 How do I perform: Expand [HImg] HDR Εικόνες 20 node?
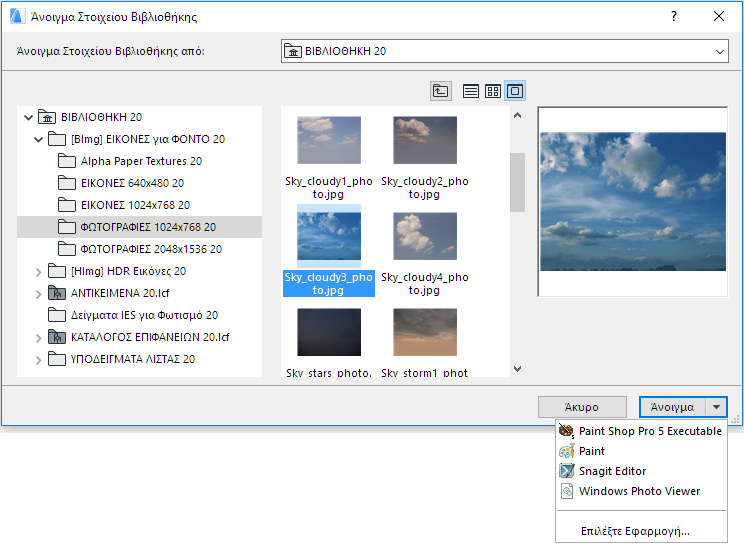coord(38,272)
